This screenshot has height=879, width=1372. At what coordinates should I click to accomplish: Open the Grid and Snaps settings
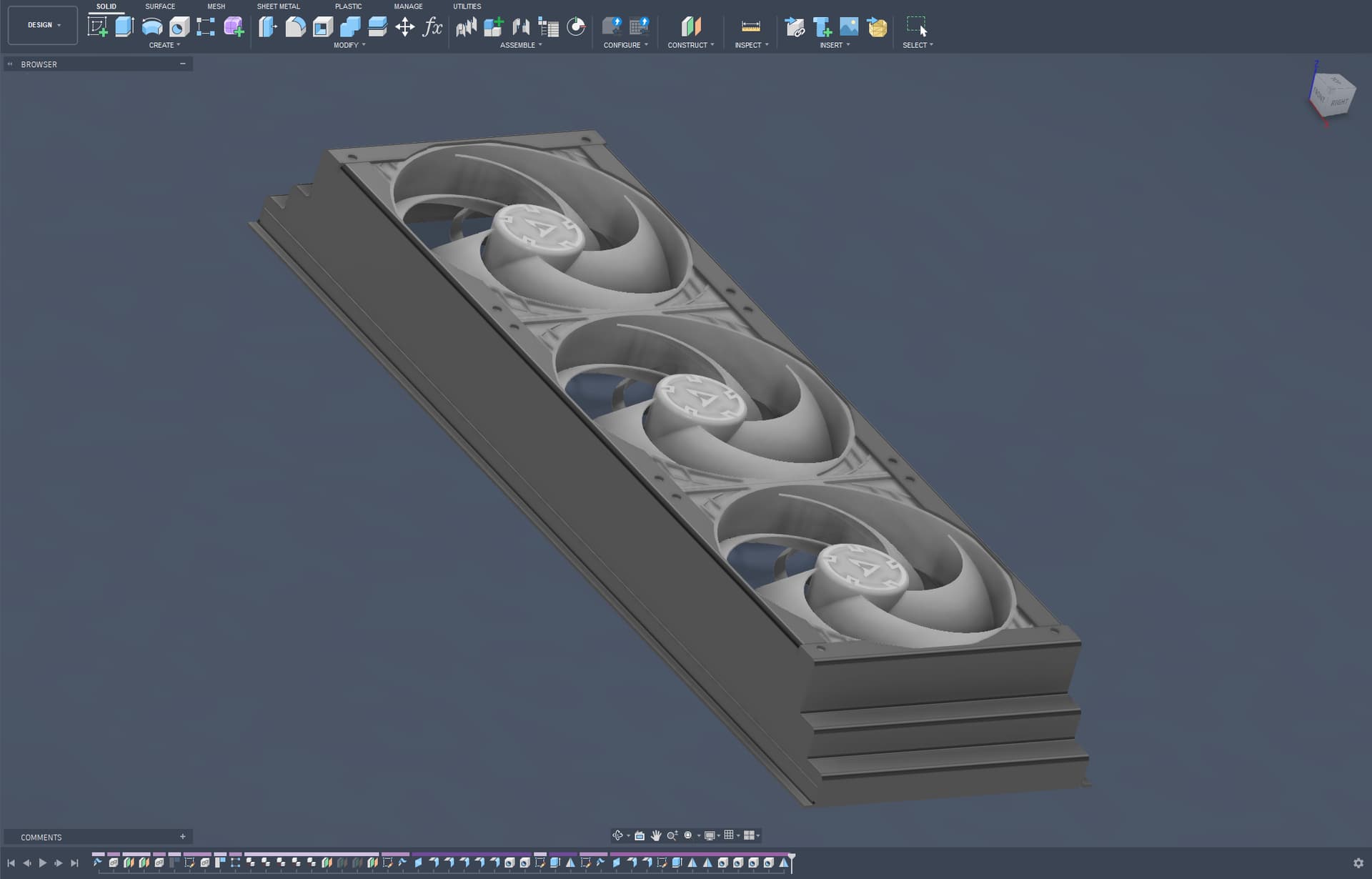[x=730, y=835]
